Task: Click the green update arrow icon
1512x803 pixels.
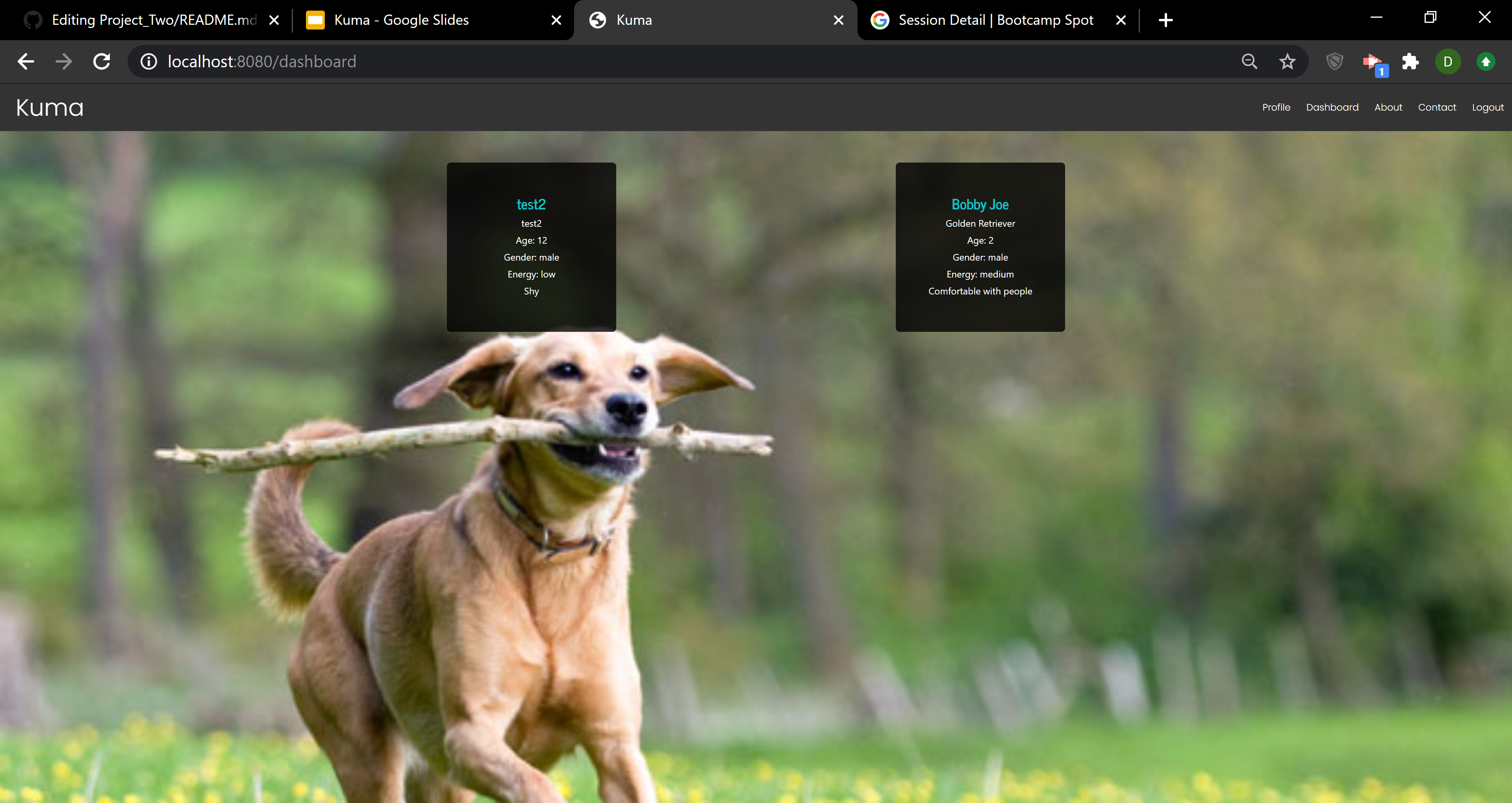Action: [1486, 62]
